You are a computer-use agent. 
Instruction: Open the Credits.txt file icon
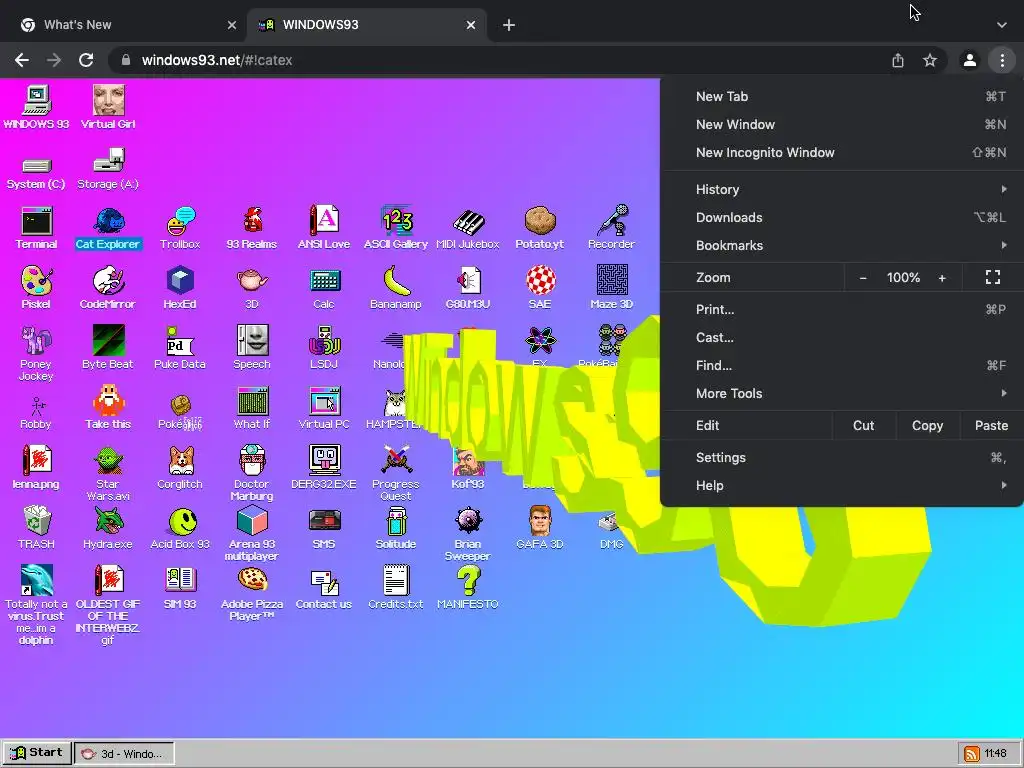point(396,588)
